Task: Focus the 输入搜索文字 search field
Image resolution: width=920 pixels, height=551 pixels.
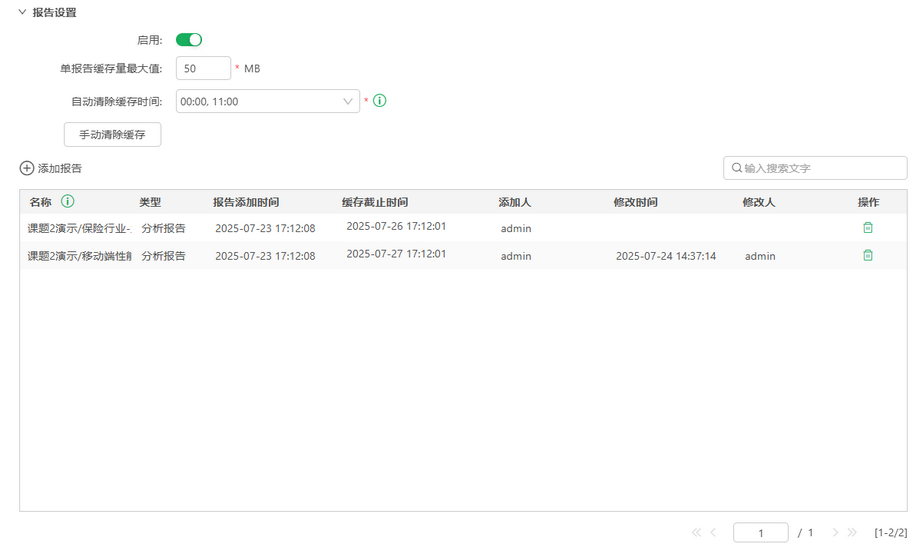Action: (820, 168)
